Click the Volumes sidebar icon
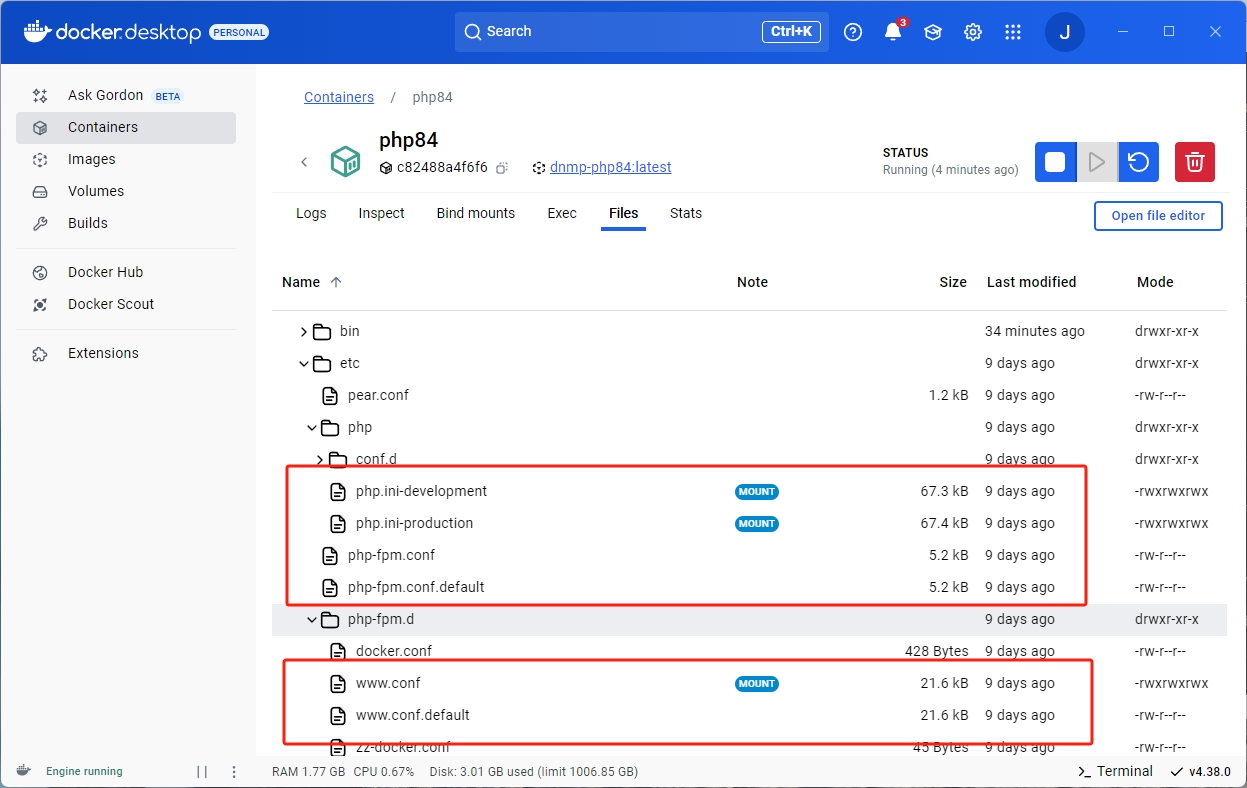This screenshot has width=1247, height=788. coord(40,192)
